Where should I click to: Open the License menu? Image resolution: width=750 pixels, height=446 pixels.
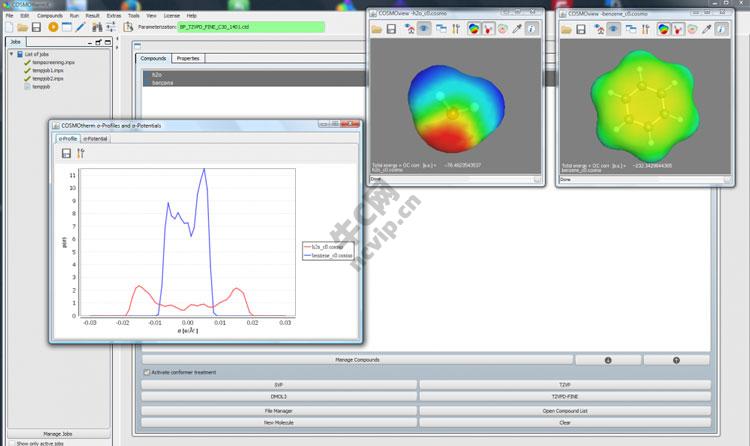(x=172, y=16)
